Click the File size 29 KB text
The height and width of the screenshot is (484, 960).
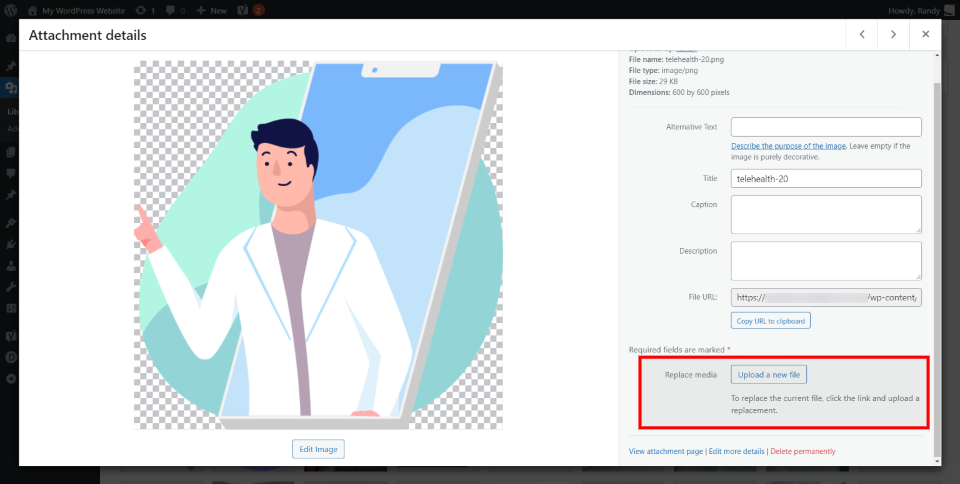pos(653,81)
